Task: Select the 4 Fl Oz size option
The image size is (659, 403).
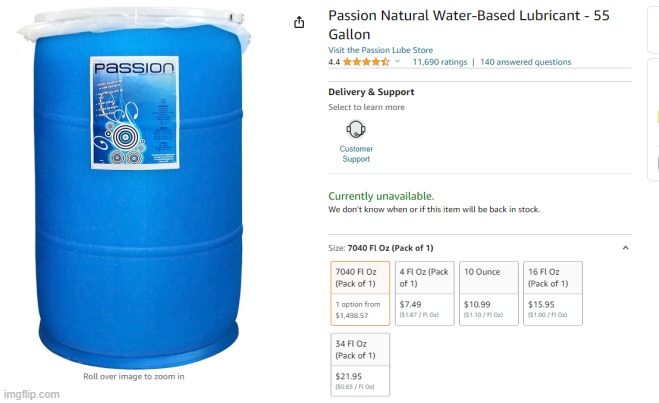Action: click(424, 293)
